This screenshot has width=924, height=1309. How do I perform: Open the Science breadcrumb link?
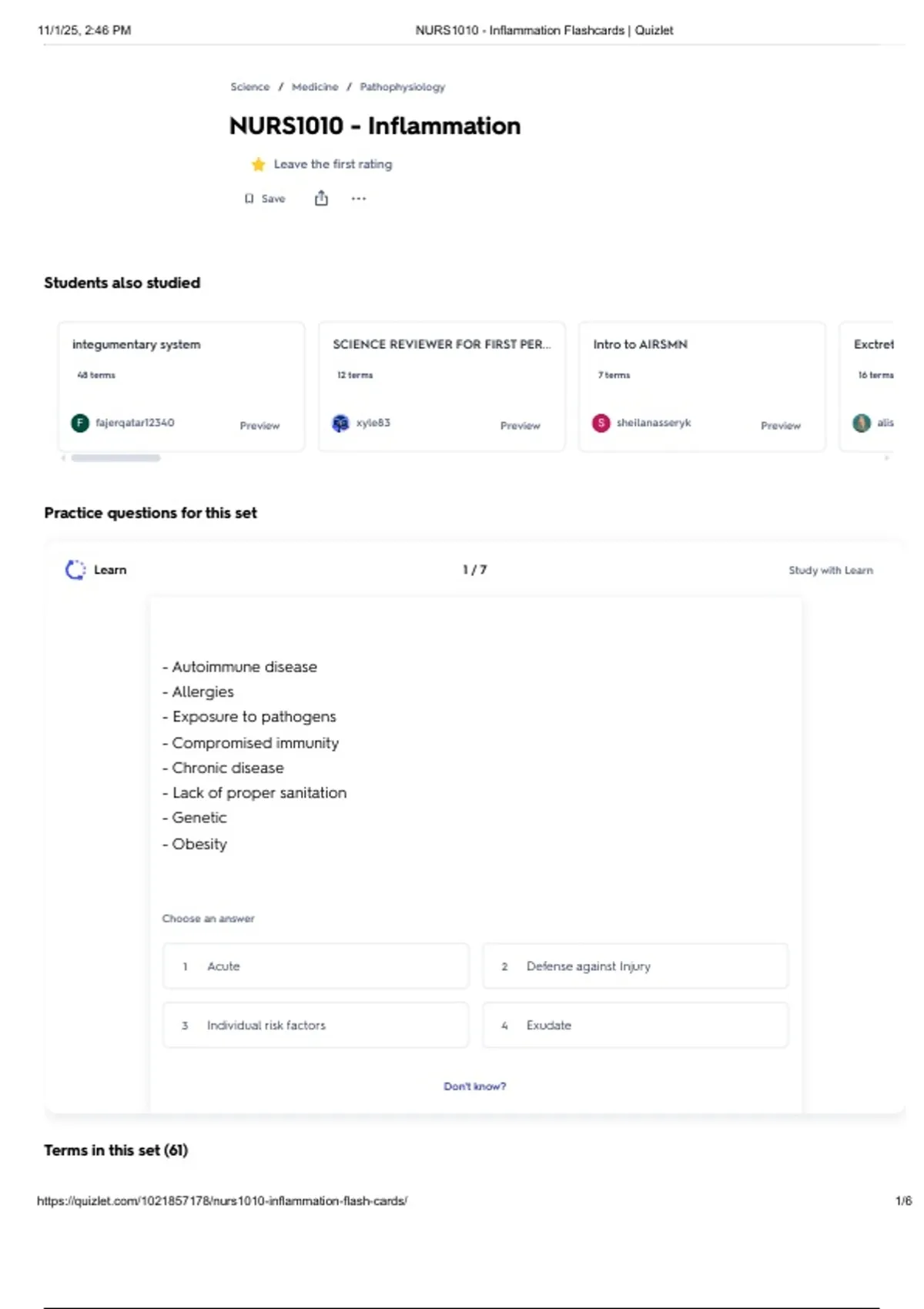(x=250, y=87)
